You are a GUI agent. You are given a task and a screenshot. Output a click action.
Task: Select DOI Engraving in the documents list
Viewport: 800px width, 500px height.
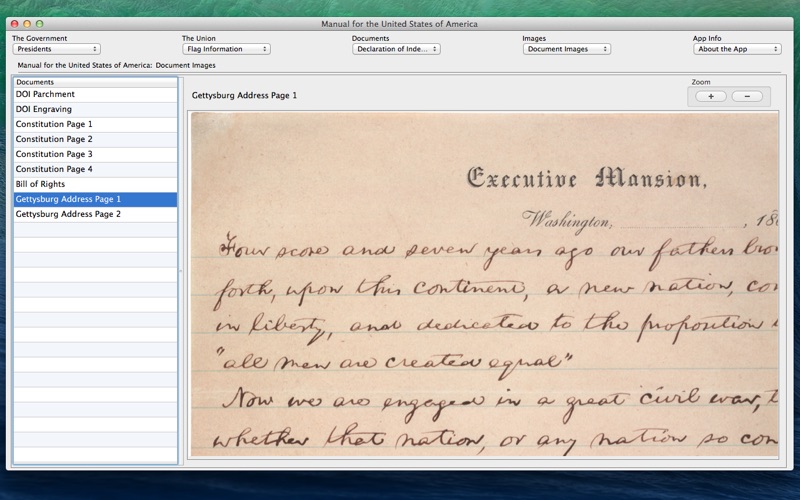pos(95,109)
